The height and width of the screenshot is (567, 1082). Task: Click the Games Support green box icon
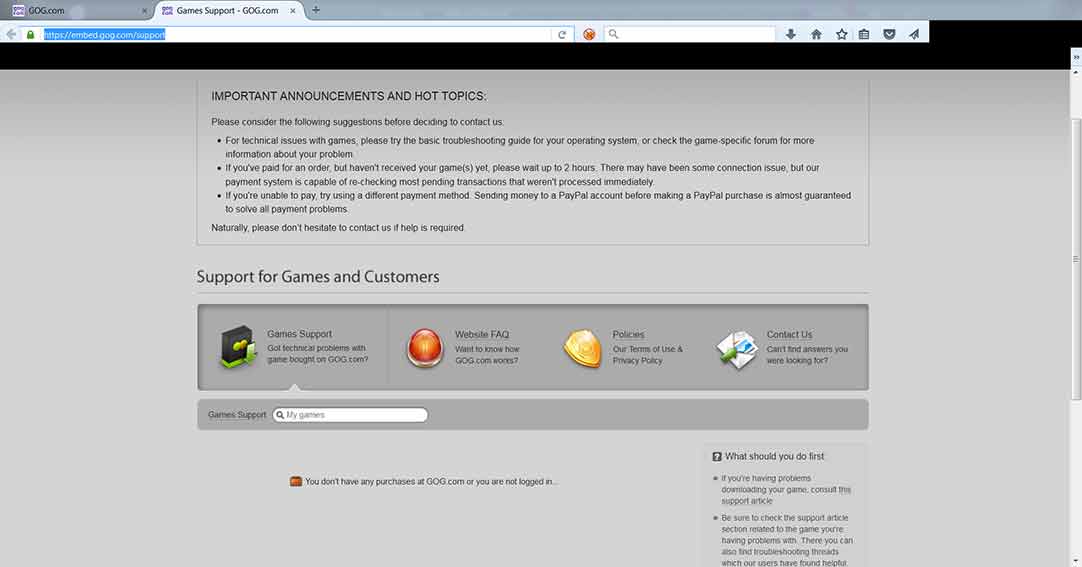238,347
